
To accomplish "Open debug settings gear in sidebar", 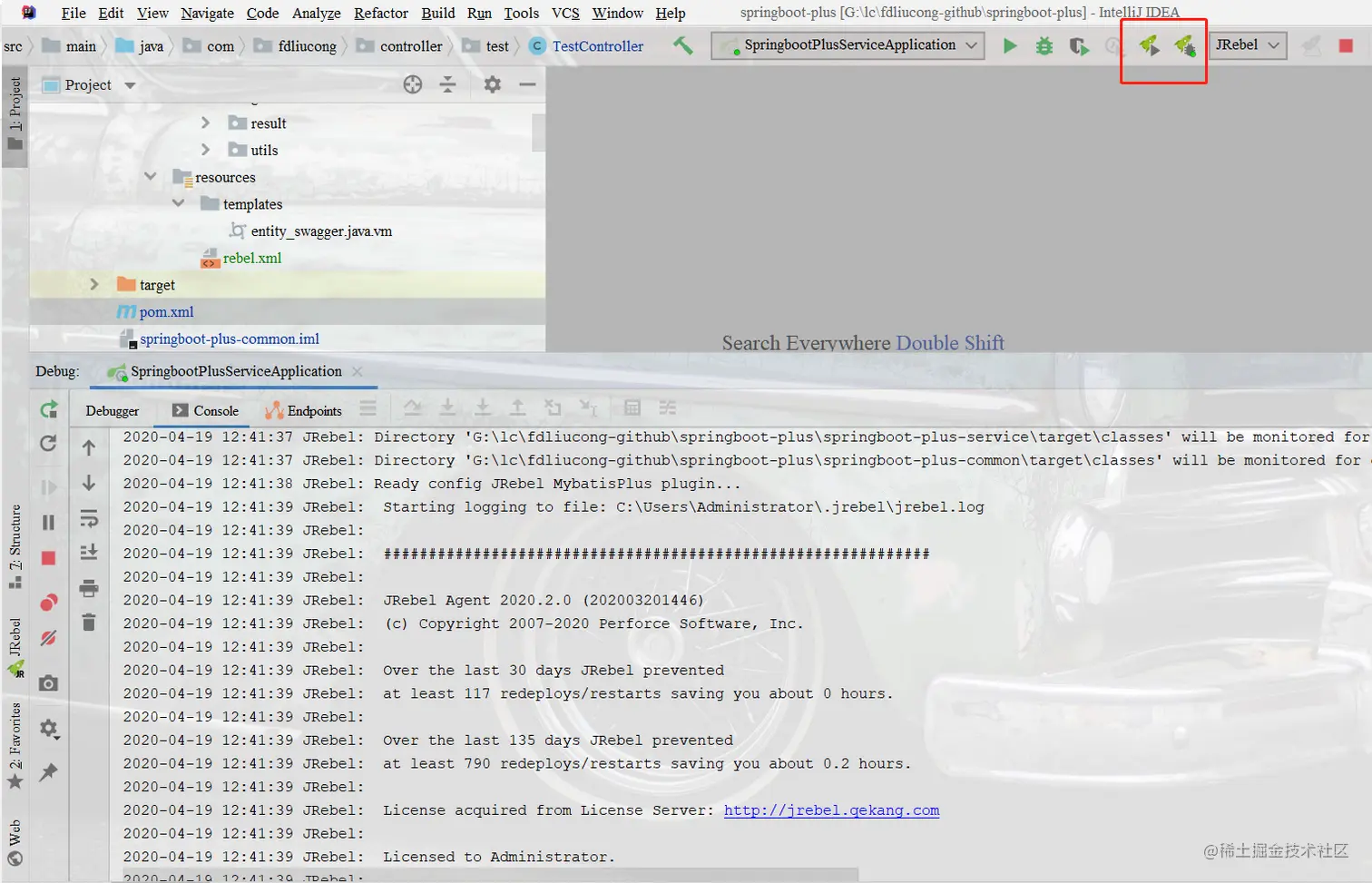I will (x=49, y=728).
